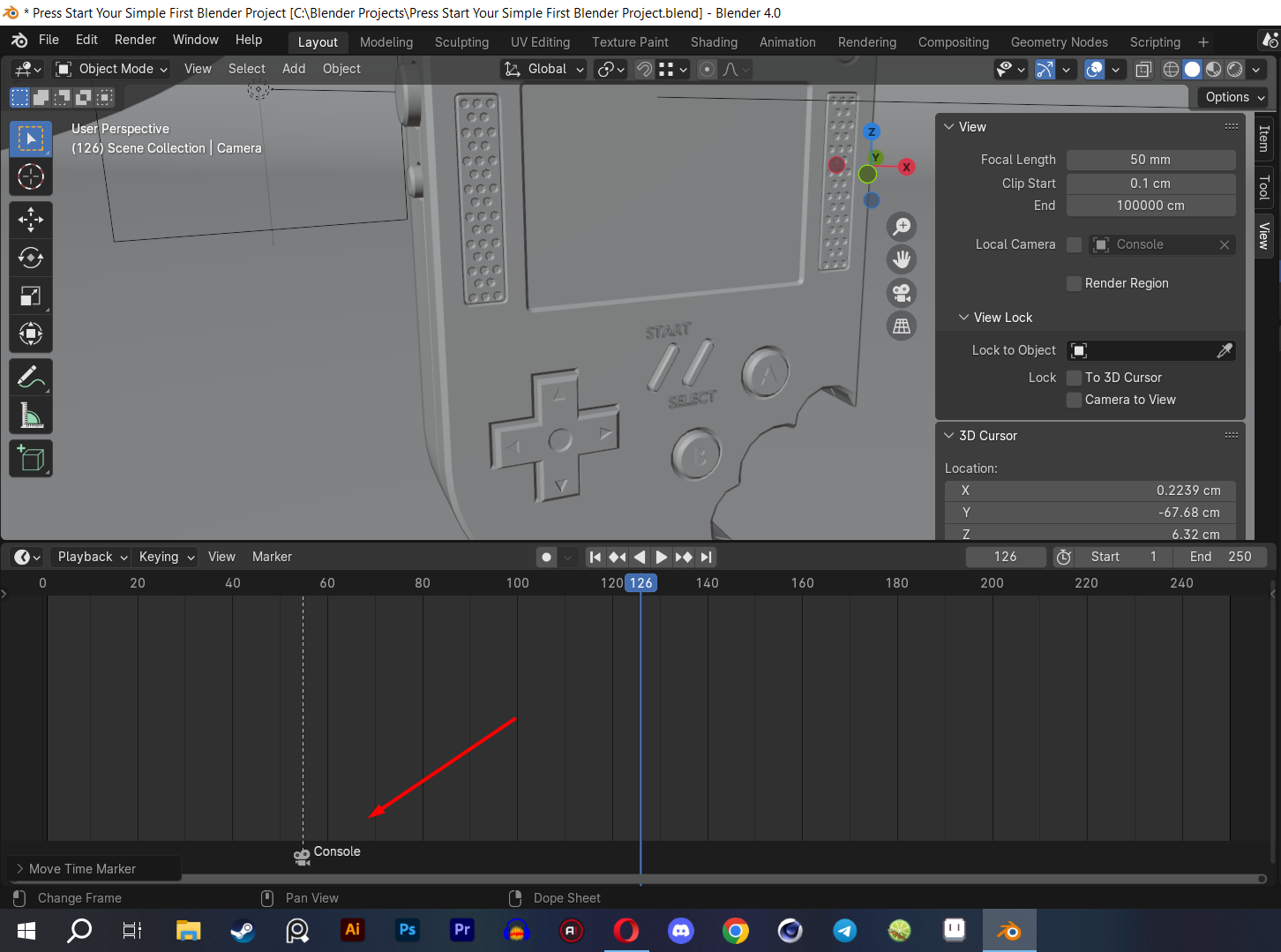Open the Playback dropdown
Screen dimensions: 1281x952
tap(91, 557)
